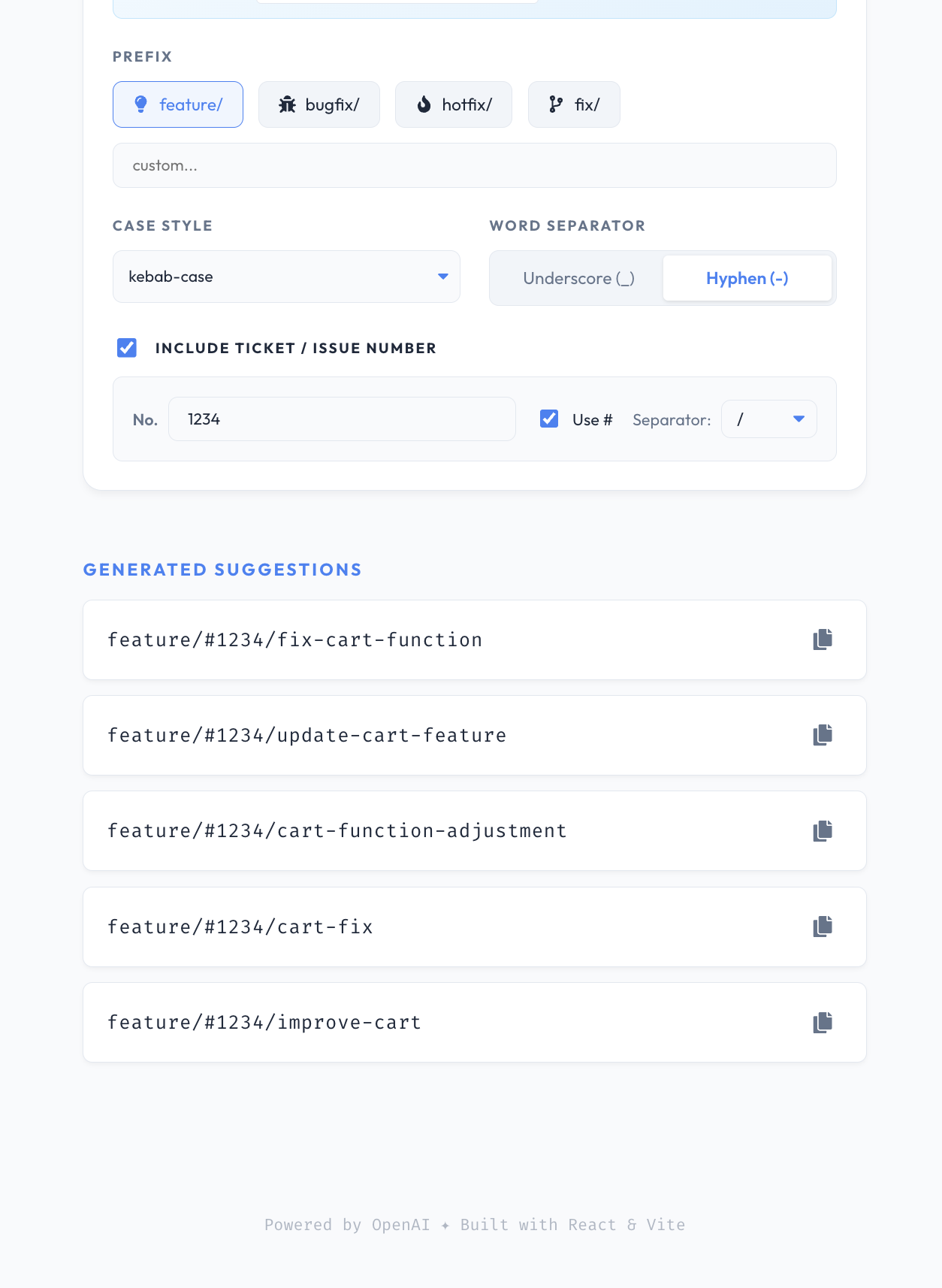Switch word separator to Underscore (_)

[578, 278]
